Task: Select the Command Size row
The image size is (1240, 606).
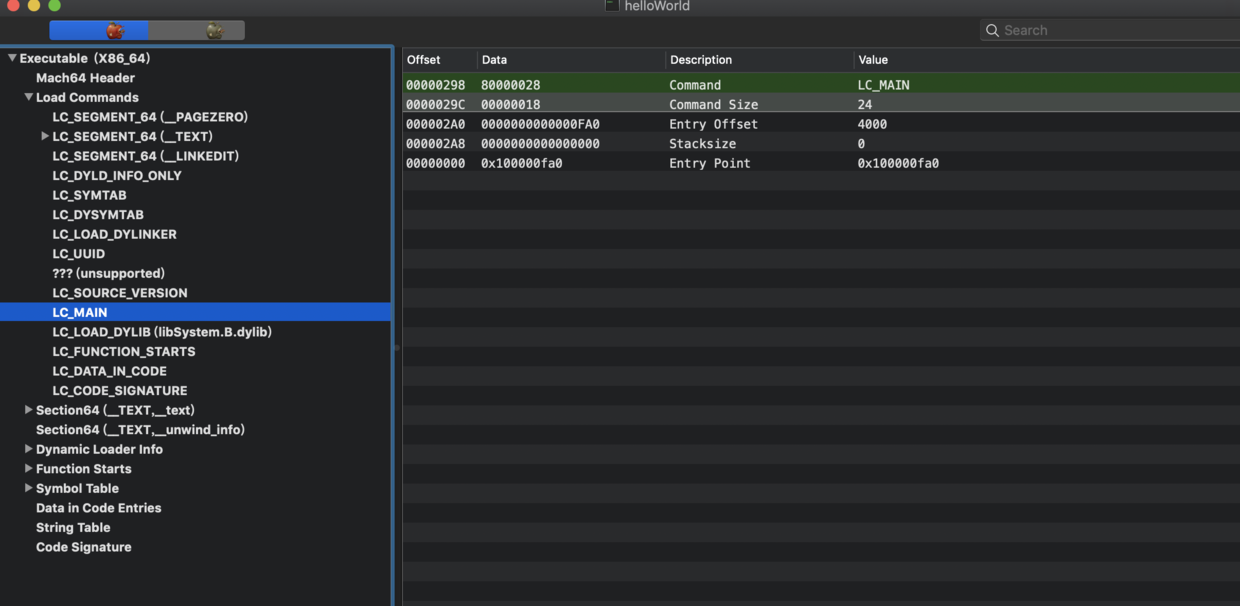Action: (x=821, y=104)
